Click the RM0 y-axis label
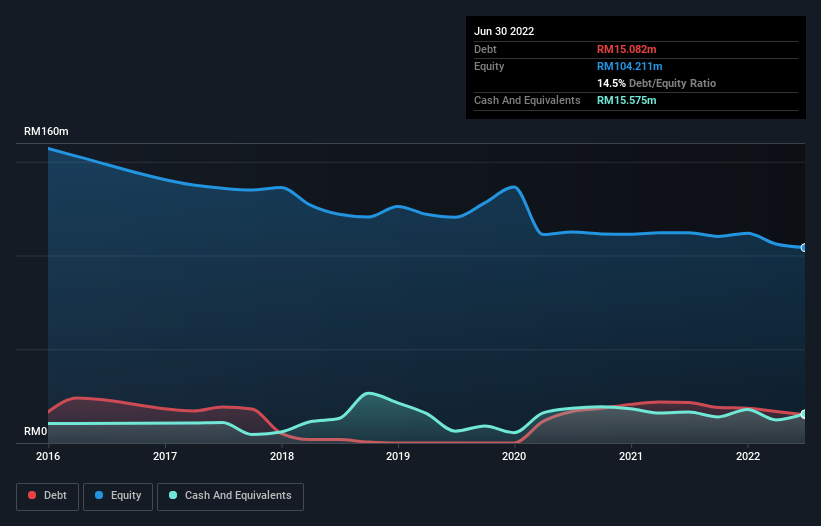The width and height of the screenshot is (821, 526). click(36, 431)
